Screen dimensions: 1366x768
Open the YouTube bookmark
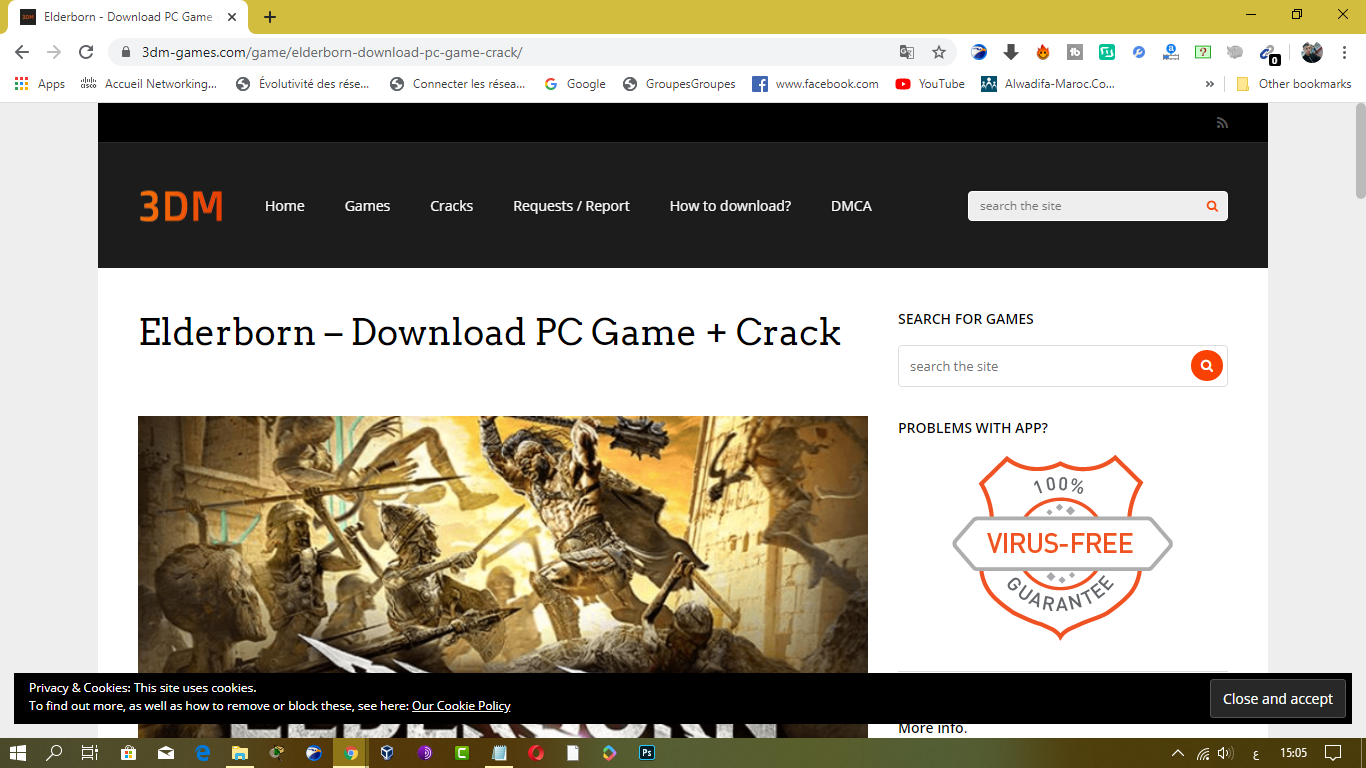930,84
